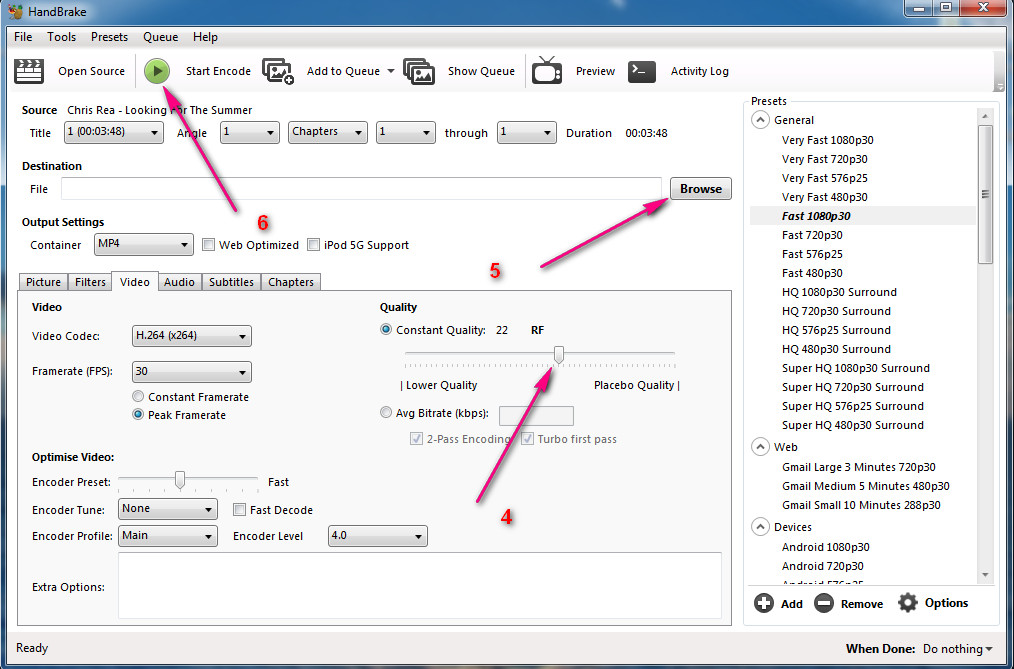
Task: Click the green Start Encode play icon
Action: [x=156, y=71]
